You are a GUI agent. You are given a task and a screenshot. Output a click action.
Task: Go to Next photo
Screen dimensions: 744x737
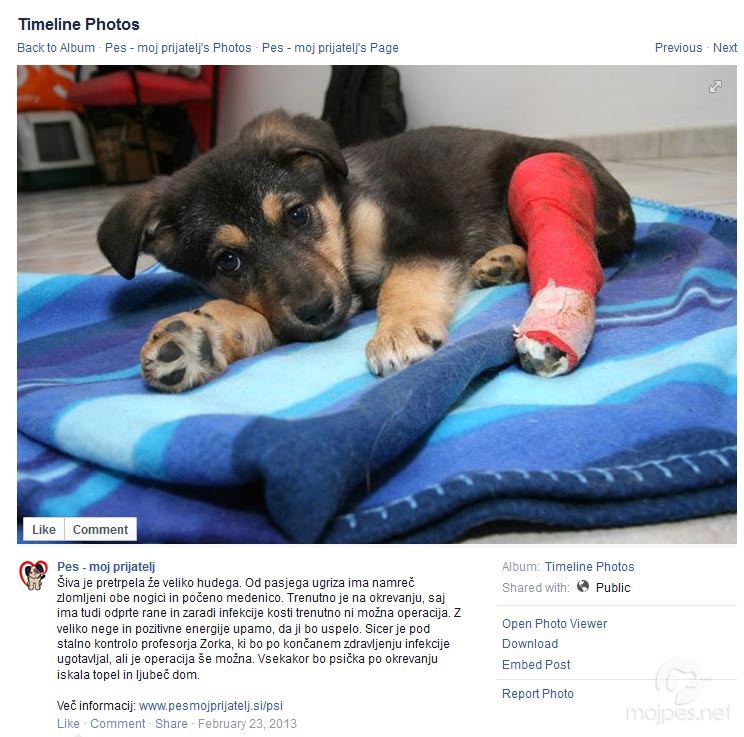click(725, 48)
